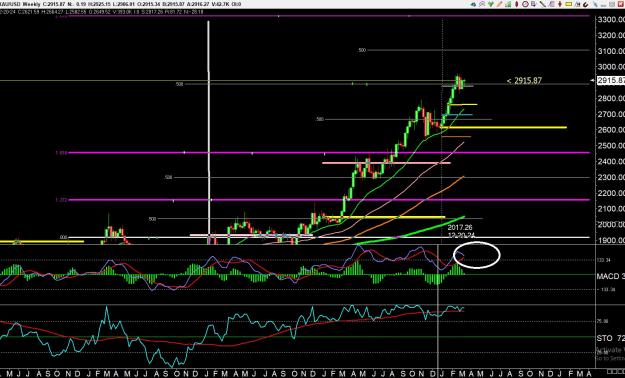Select the pencil drawing tool

click(499, 4)
